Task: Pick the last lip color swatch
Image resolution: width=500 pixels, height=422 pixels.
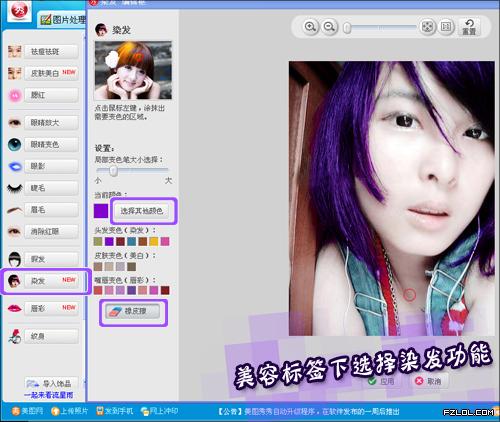Action: pyautogui.click(x=165, y=290)
